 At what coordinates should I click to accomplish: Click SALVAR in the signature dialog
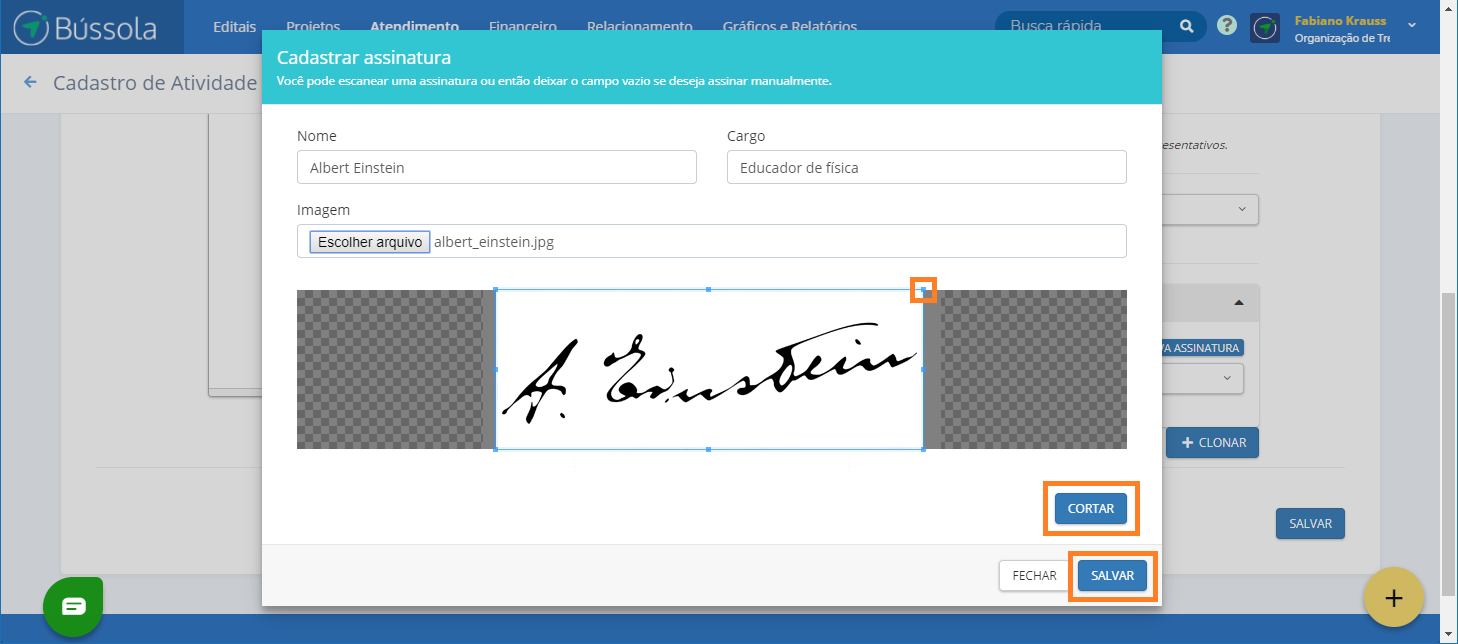click(x=1112, y=576)
